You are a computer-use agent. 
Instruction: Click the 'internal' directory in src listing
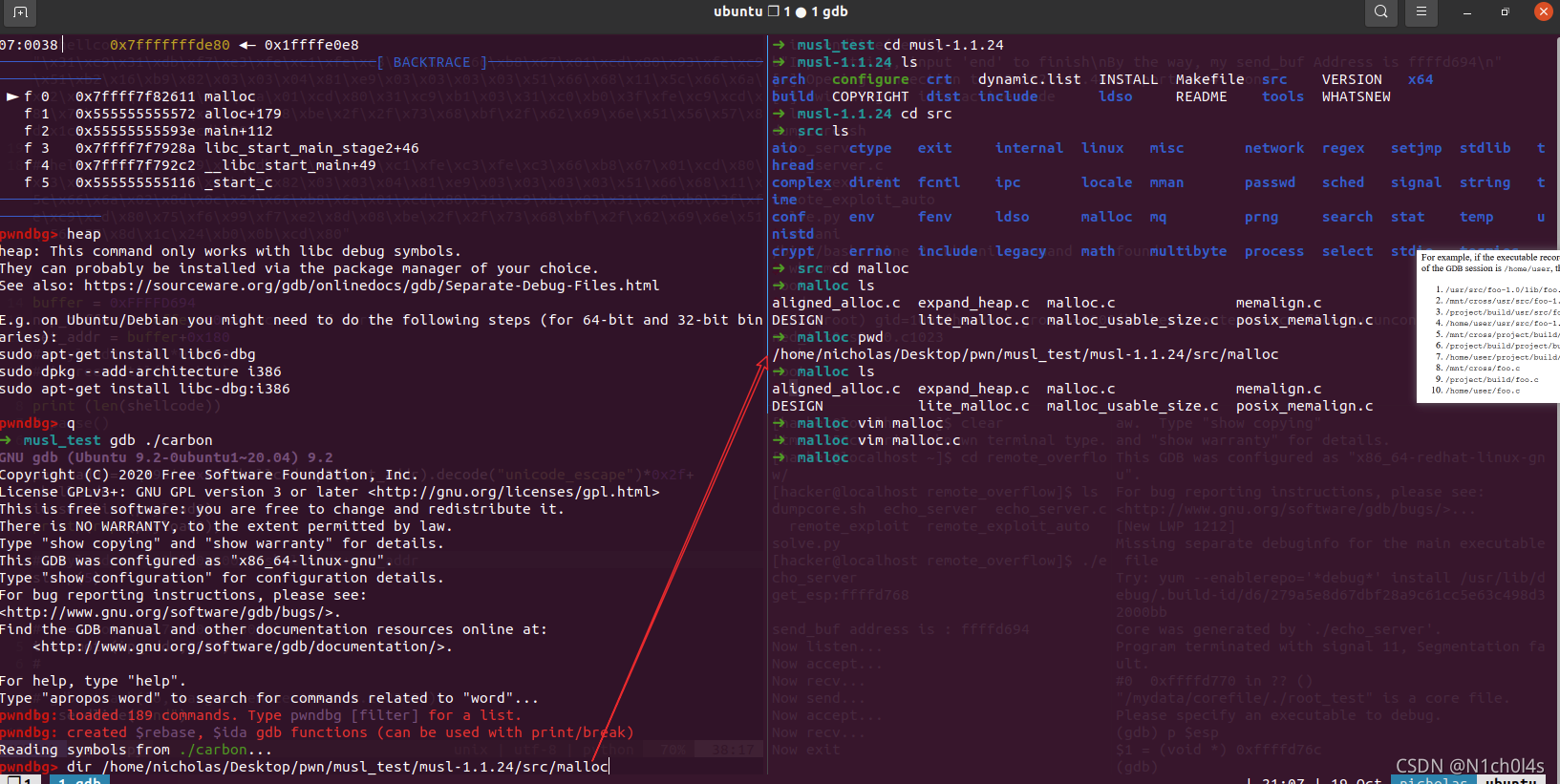[1029, 148]
